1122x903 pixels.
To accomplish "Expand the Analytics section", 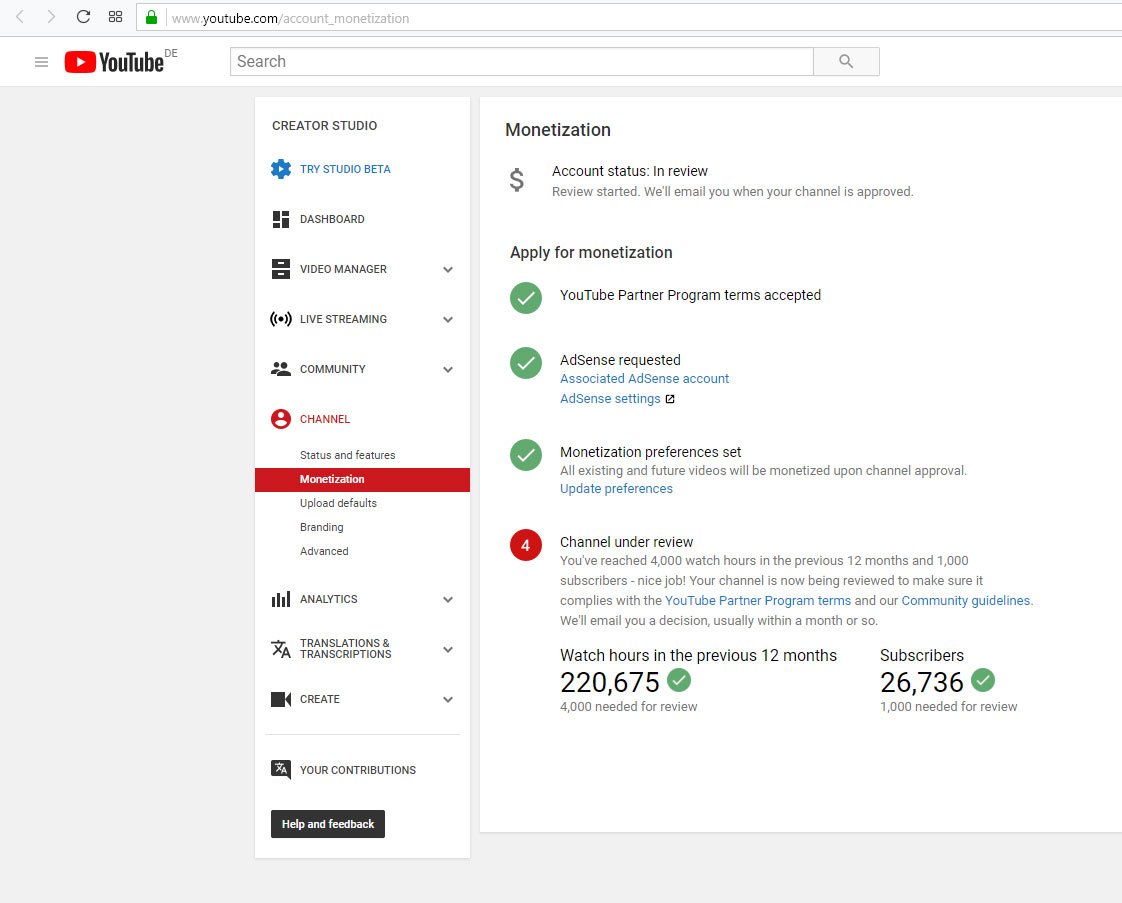I will 448,600.
